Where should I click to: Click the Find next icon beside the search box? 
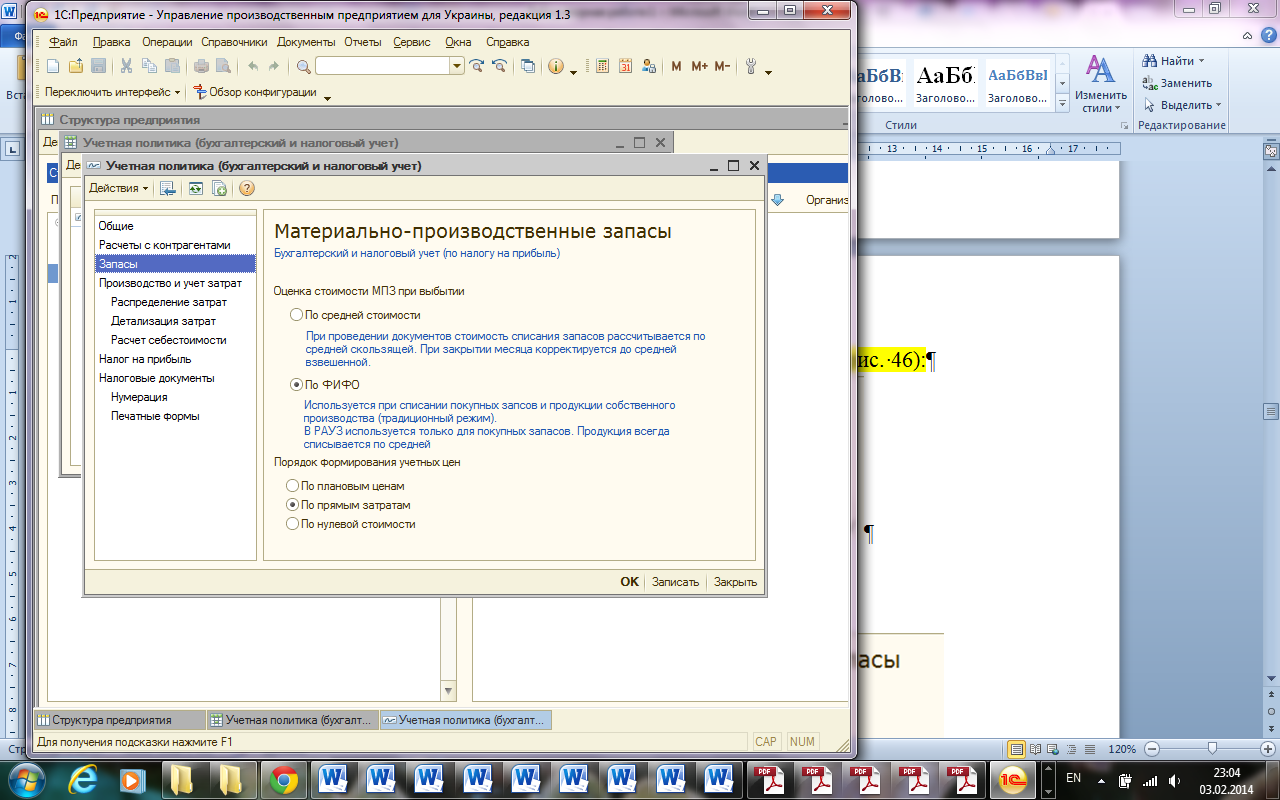click(477, 66)
